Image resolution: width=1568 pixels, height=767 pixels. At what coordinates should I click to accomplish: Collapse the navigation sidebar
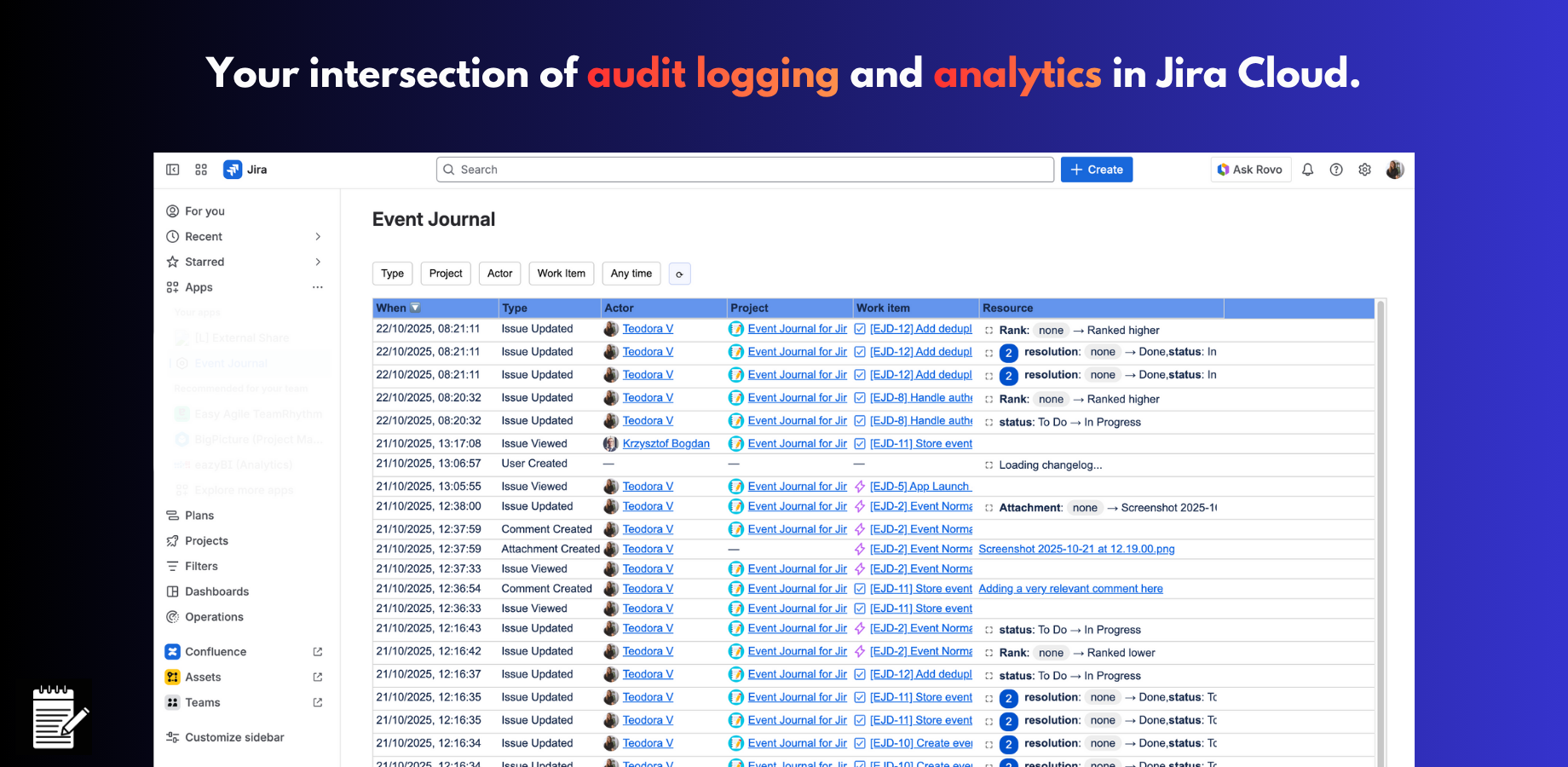pos(172,169)
